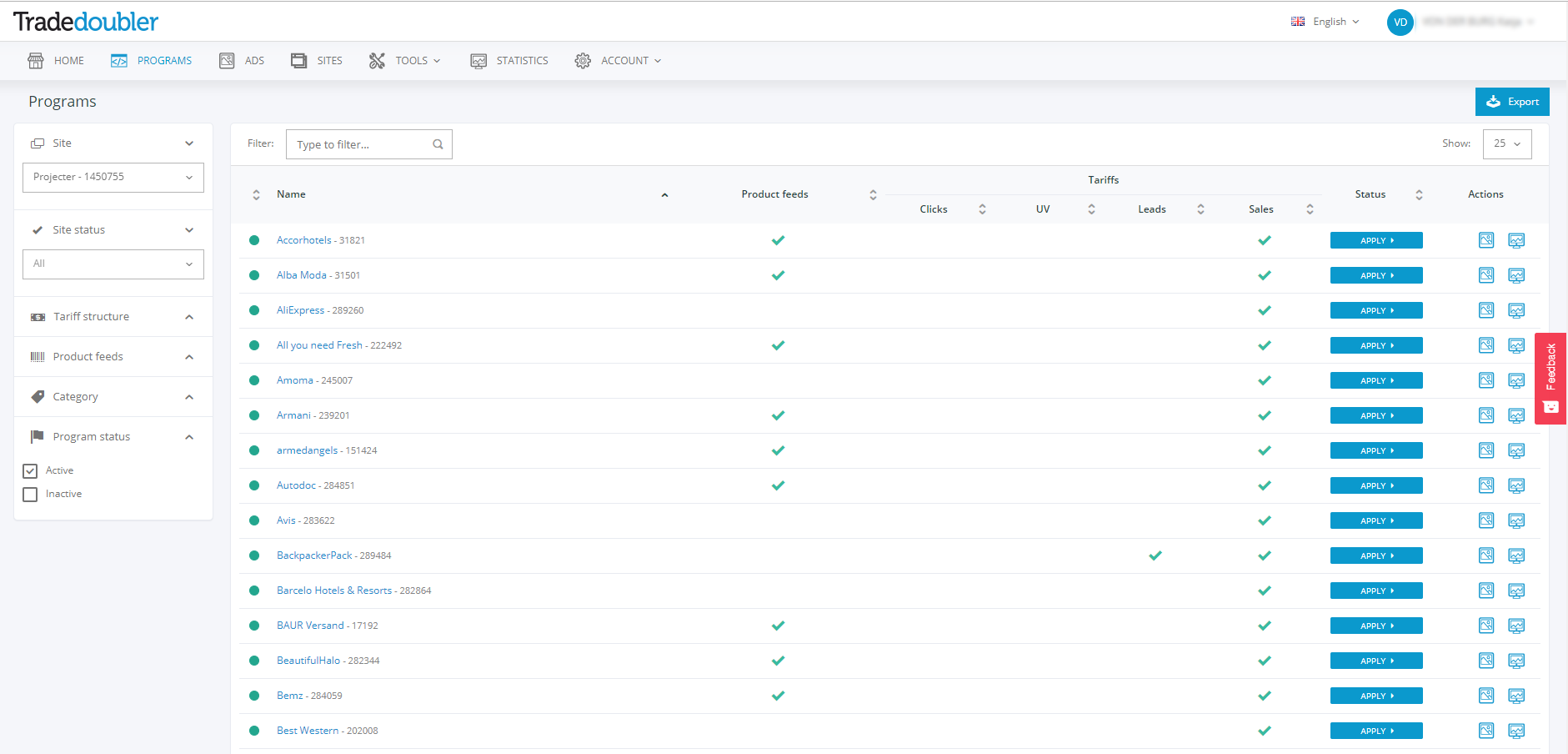Click the ads icon in Accorhotels row
The image size is (1568, 754).
pyautogui.click(x=1485, y=240)
